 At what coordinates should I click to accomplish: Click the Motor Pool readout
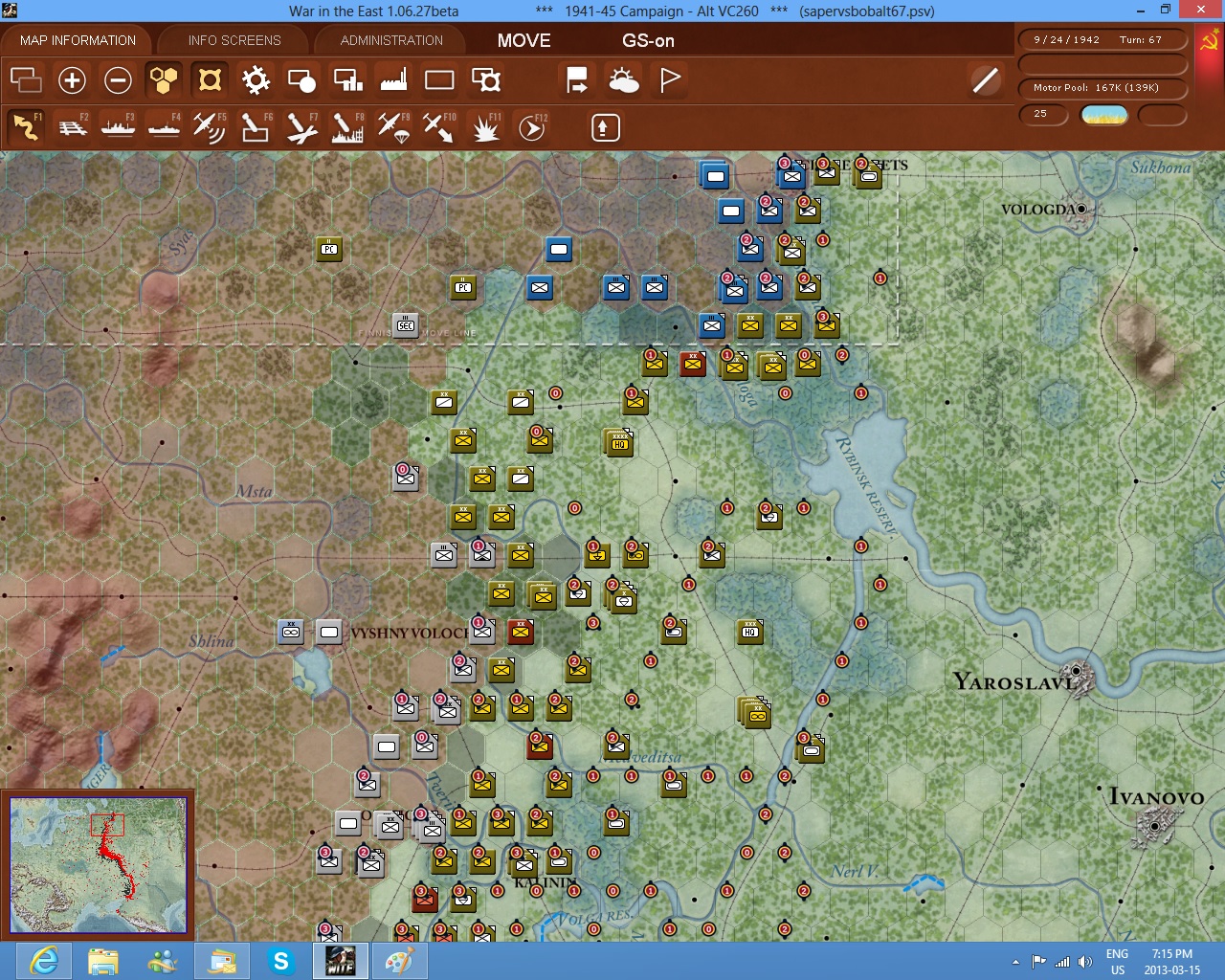click(1102, 88)
